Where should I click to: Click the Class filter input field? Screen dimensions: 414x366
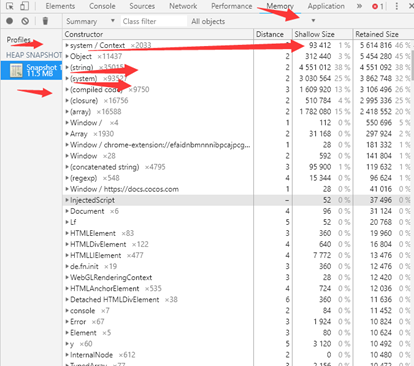tap(154, 21)
